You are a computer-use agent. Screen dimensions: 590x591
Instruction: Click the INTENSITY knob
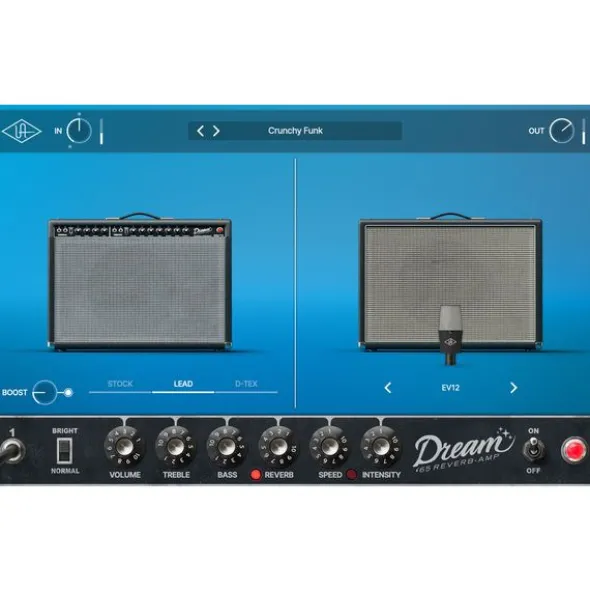click(381, 447)
